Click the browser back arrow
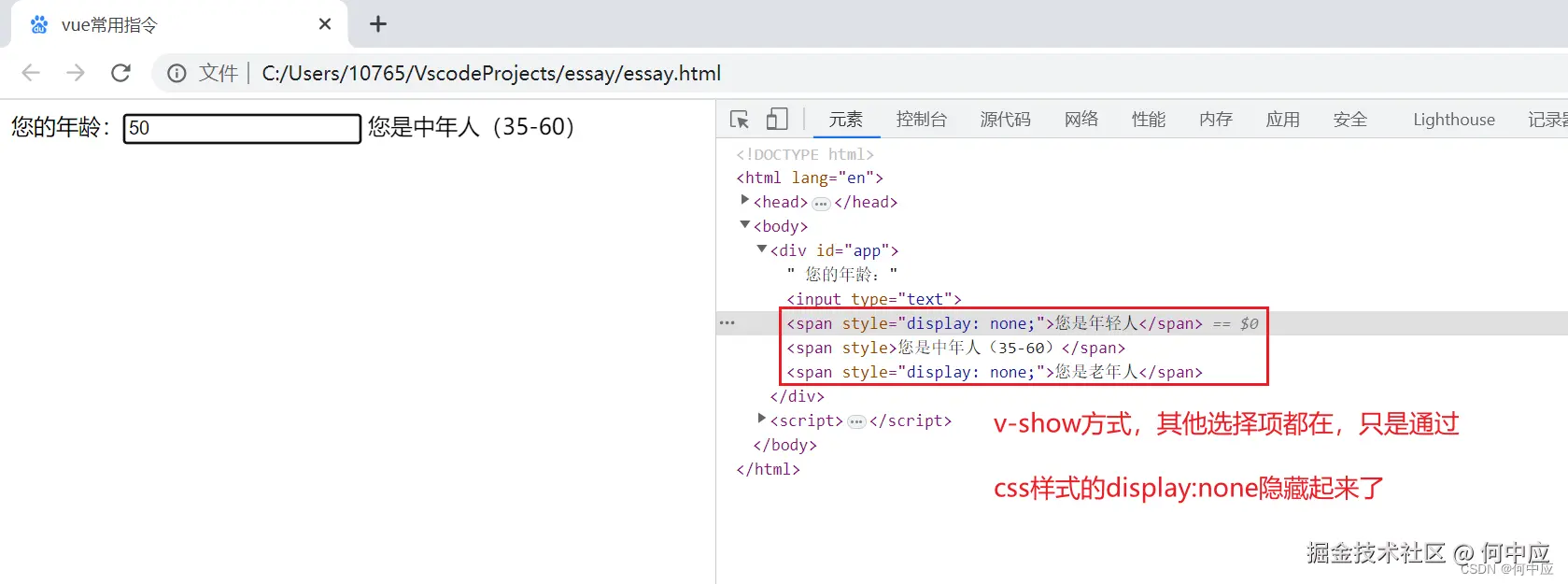The image size is (1568, 584). [31, 73]
